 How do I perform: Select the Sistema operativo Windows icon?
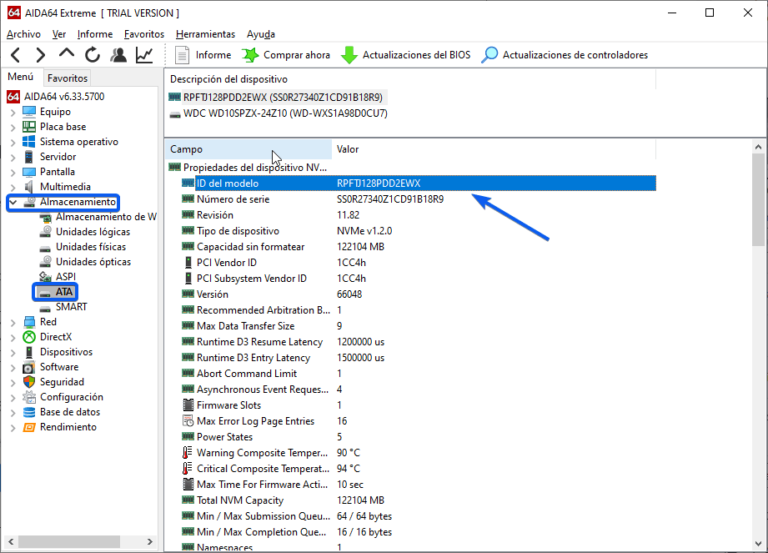coord(29,142)
